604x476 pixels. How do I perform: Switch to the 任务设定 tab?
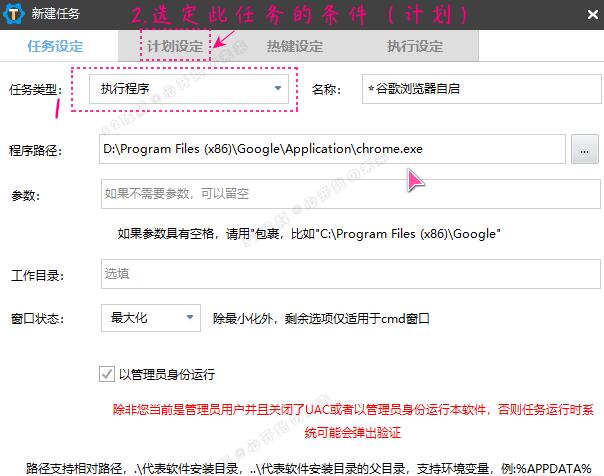point(55,46)
